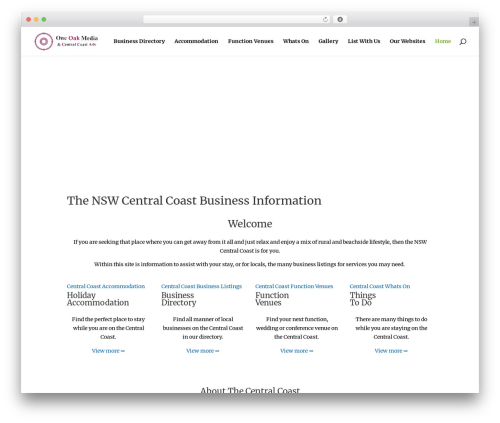Click the green macOS maximize window button
Viewport: 500px width, 423px height.
click(44, 19)
